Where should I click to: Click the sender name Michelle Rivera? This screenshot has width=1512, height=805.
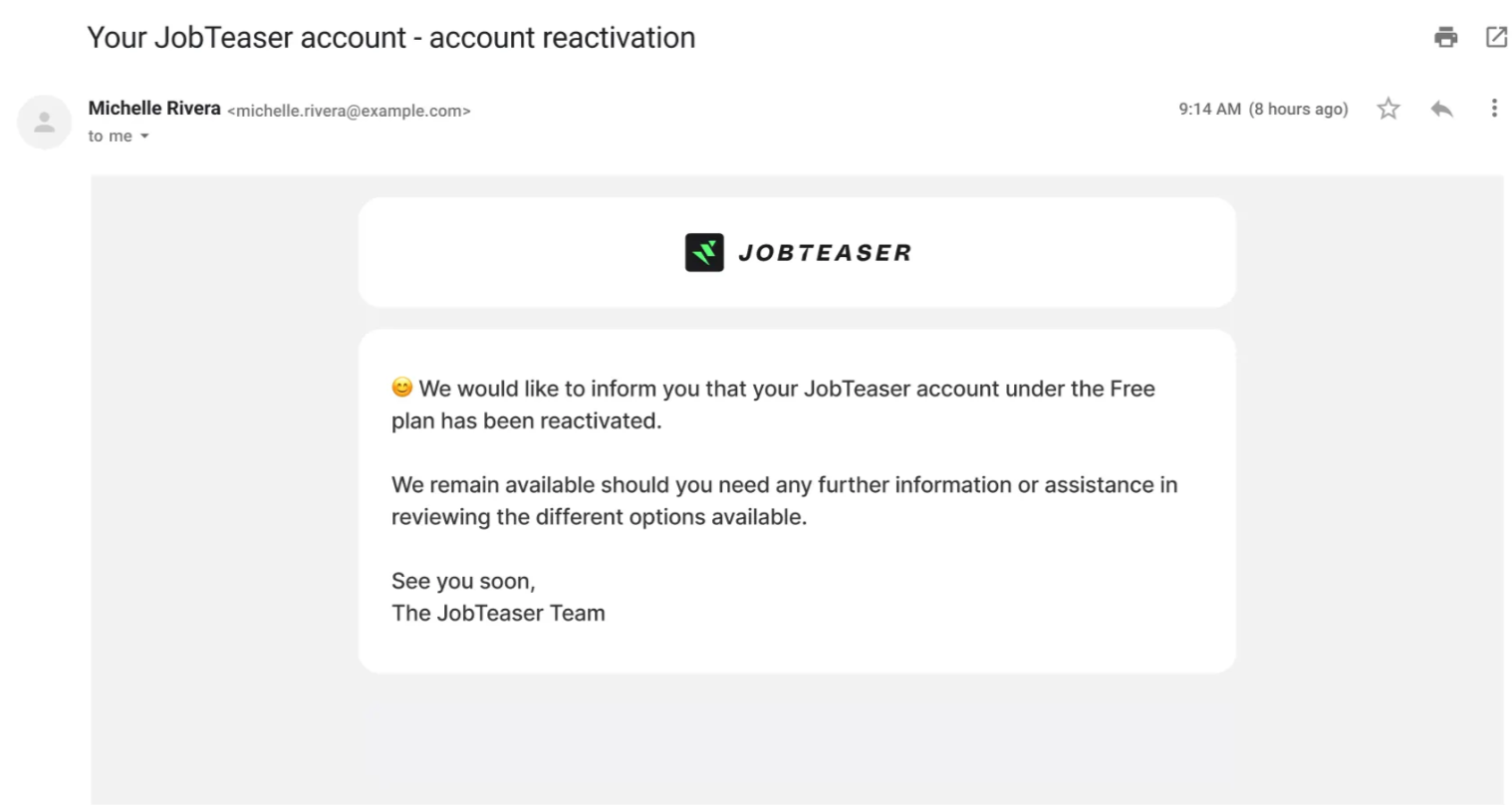(x=154, y=109)
